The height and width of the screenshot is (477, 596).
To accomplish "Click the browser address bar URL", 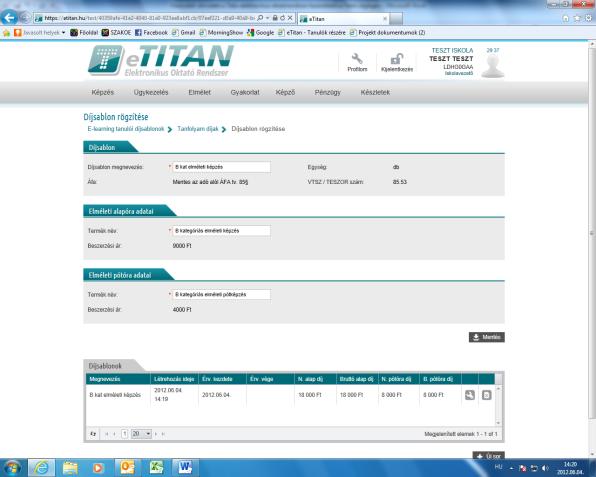I will (149, 18).
